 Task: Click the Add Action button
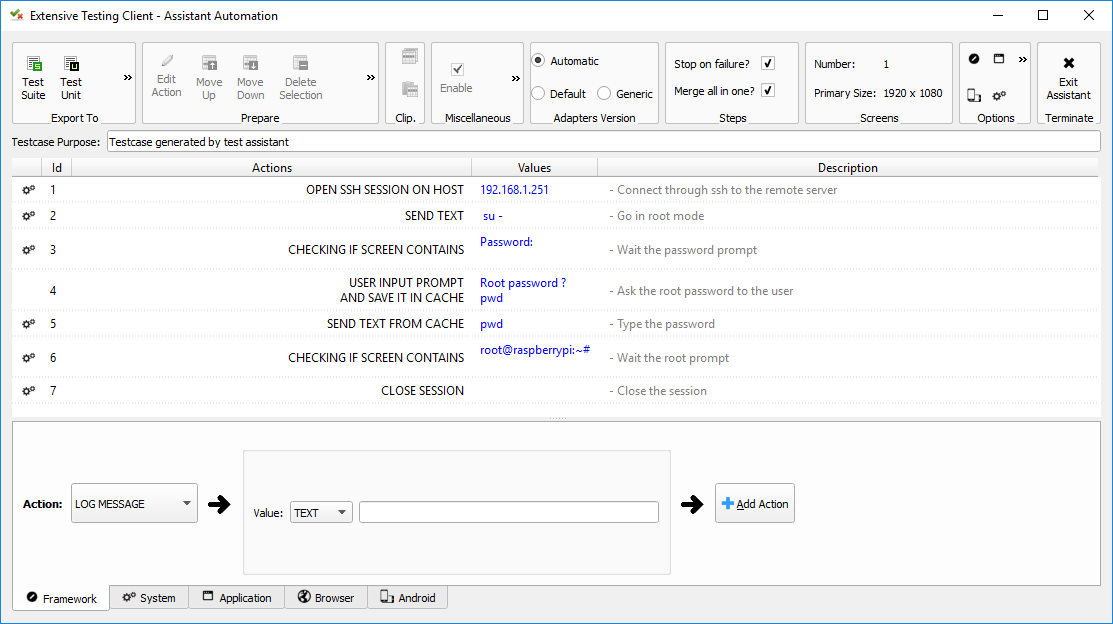coord(755,503)
